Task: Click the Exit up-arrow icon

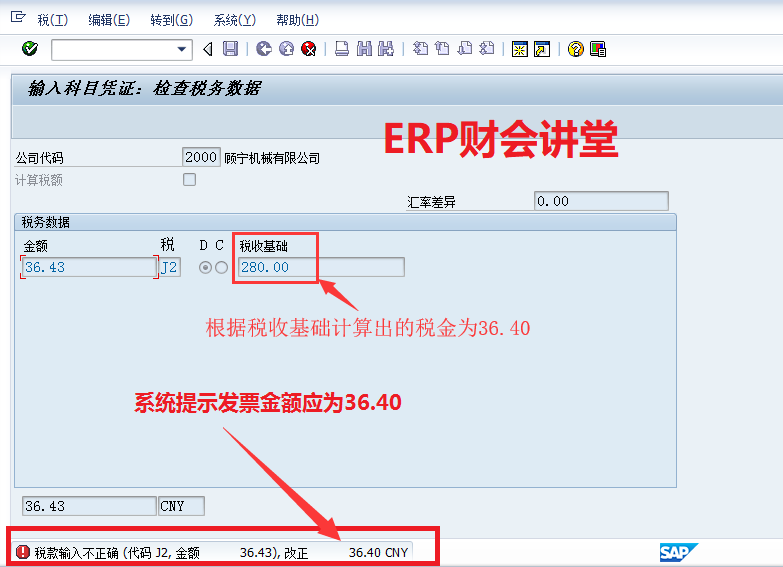Action: coord(286,49)
